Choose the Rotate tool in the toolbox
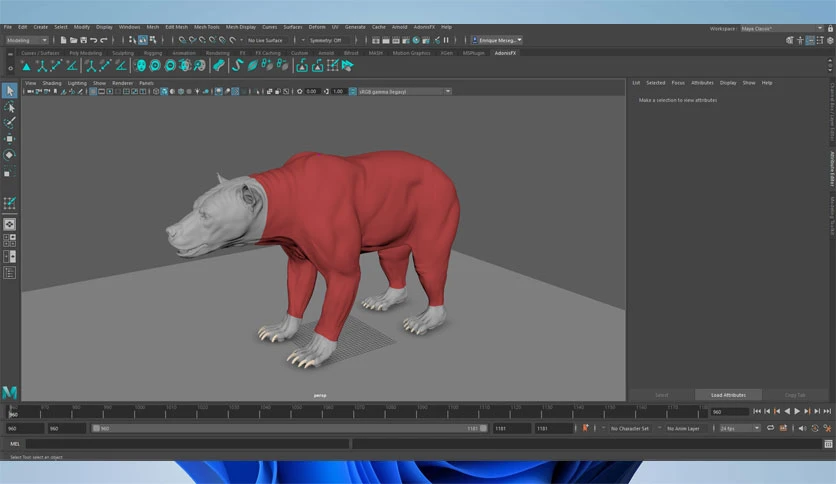The width and height of the screenshot is (836, 484). point(10,155)
